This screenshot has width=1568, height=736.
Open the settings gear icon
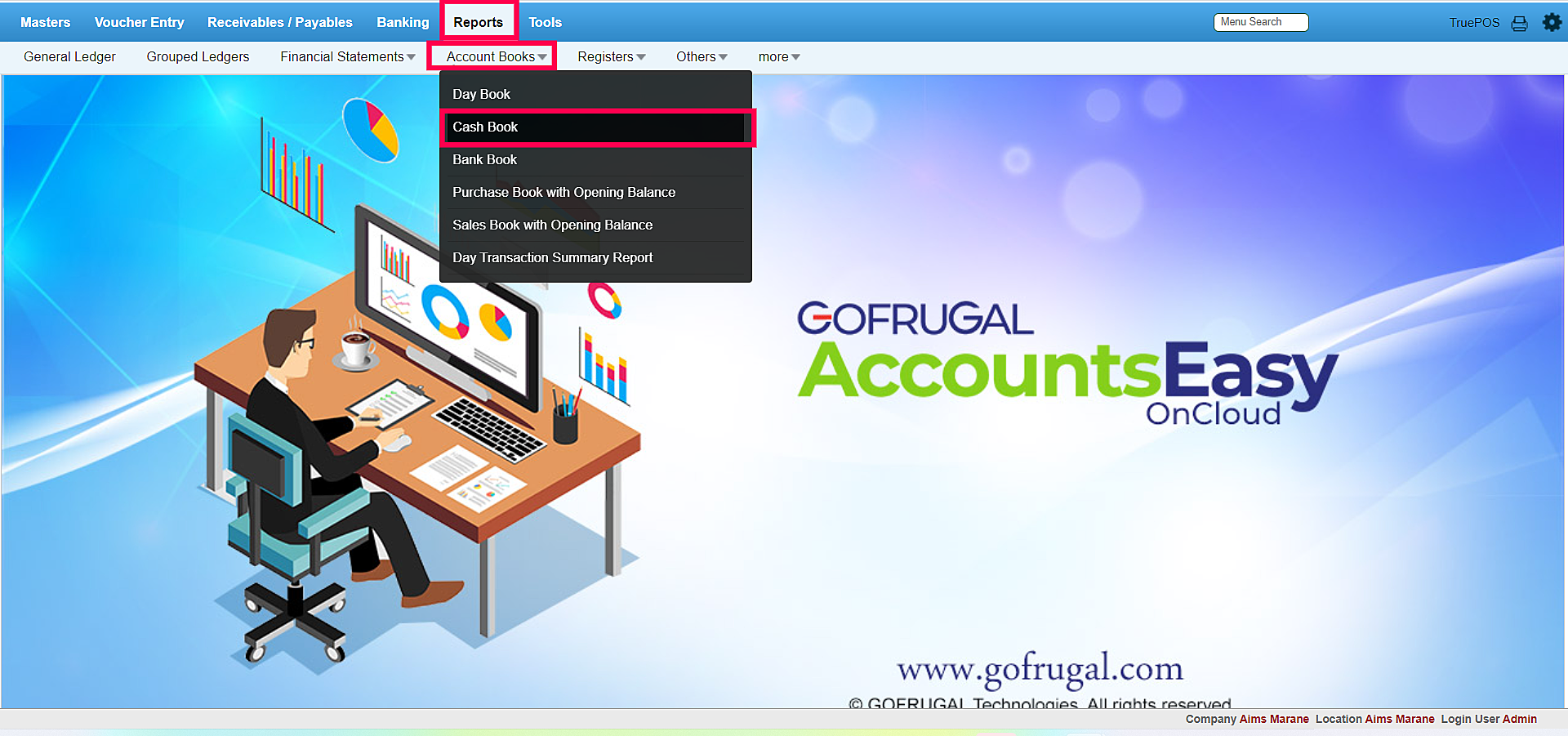pos(1552,22)
